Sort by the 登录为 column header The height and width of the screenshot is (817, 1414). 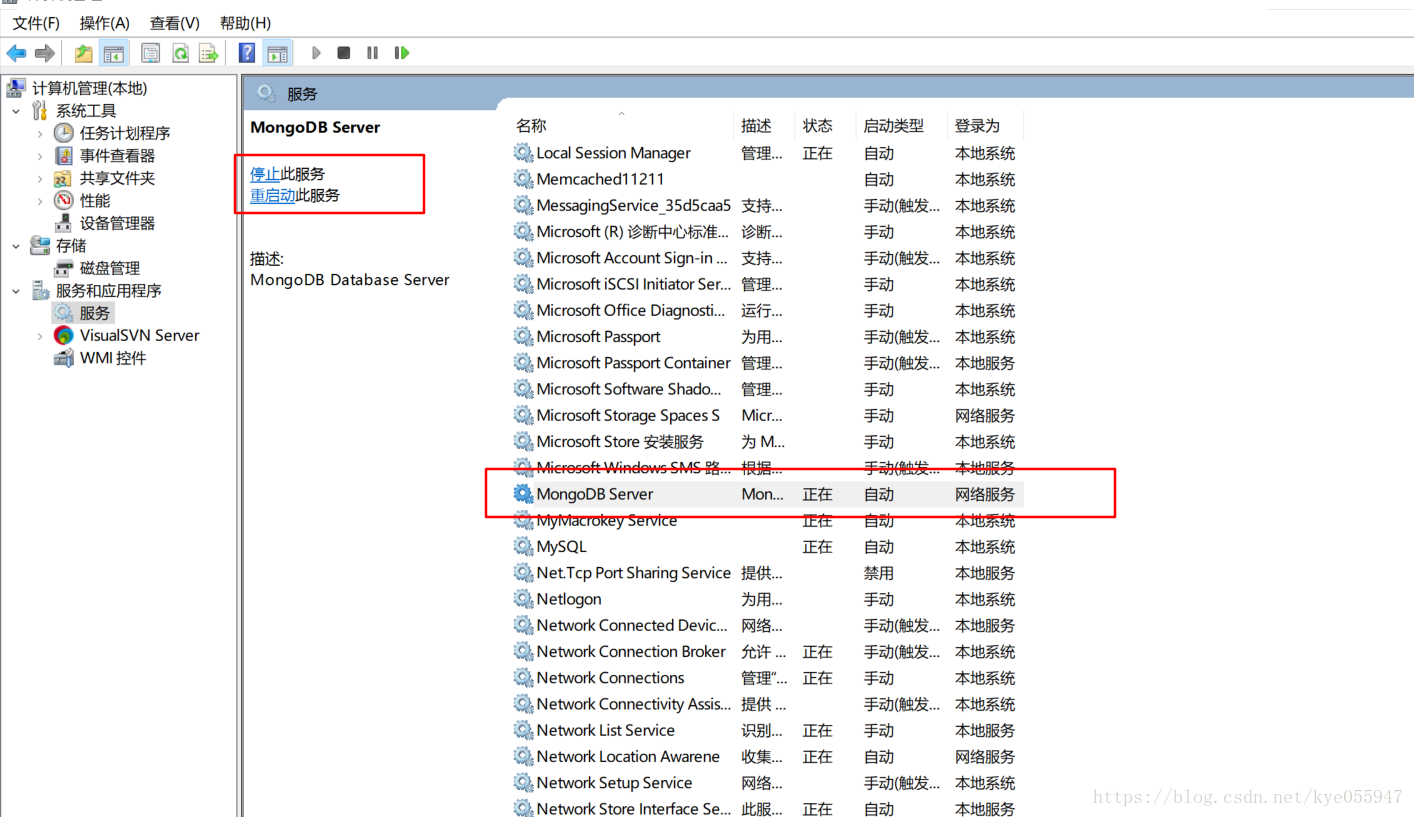coord(984,125)
